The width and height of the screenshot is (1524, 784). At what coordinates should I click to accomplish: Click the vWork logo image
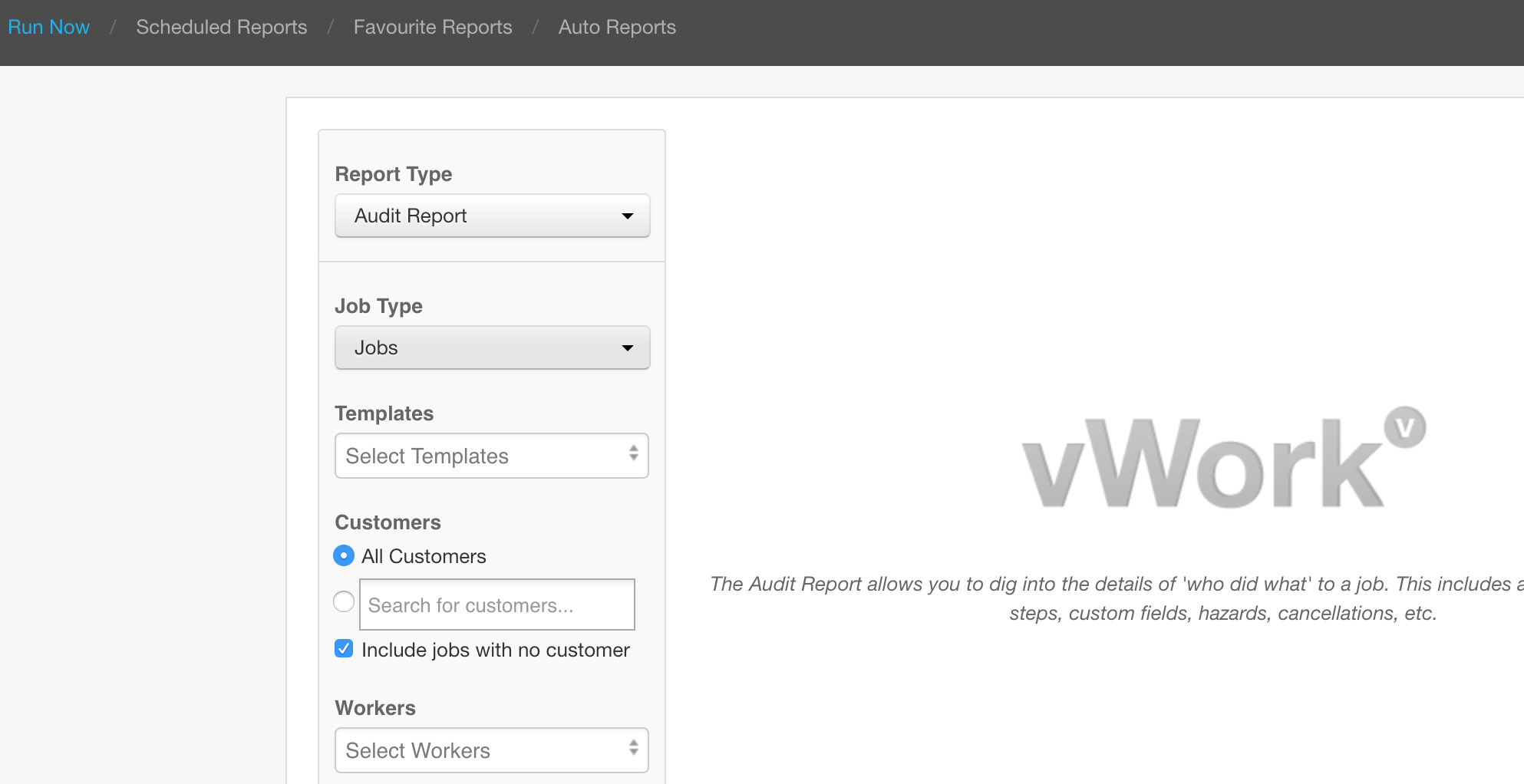(1223, 458)
